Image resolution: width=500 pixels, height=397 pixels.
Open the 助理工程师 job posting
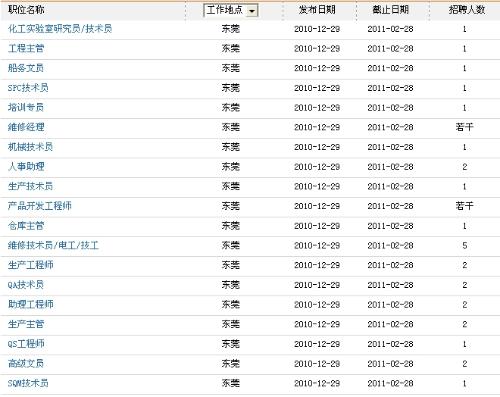30,304
